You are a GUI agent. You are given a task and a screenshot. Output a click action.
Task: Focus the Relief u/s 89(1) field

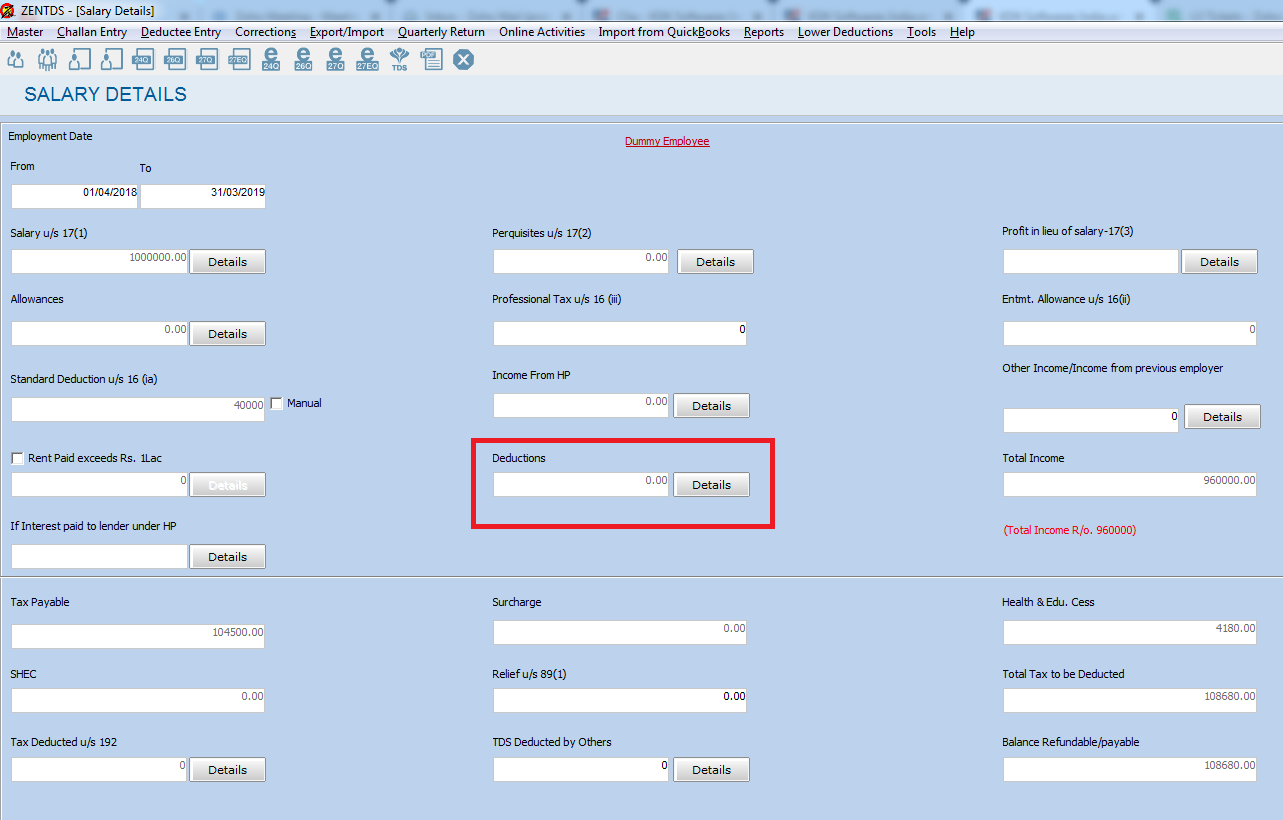pyautogui.click(x=620, y=701)
